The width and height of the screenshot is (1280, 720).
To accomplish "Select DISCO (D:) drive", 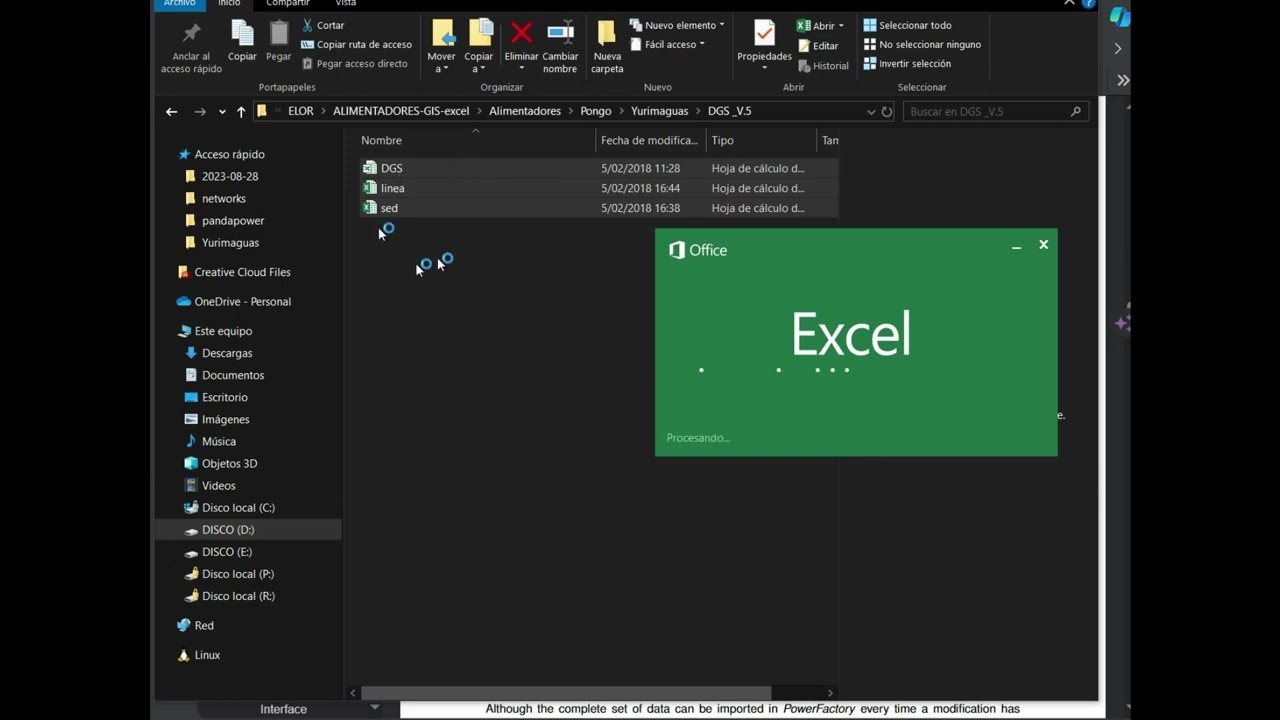I will tap(248, 530).
